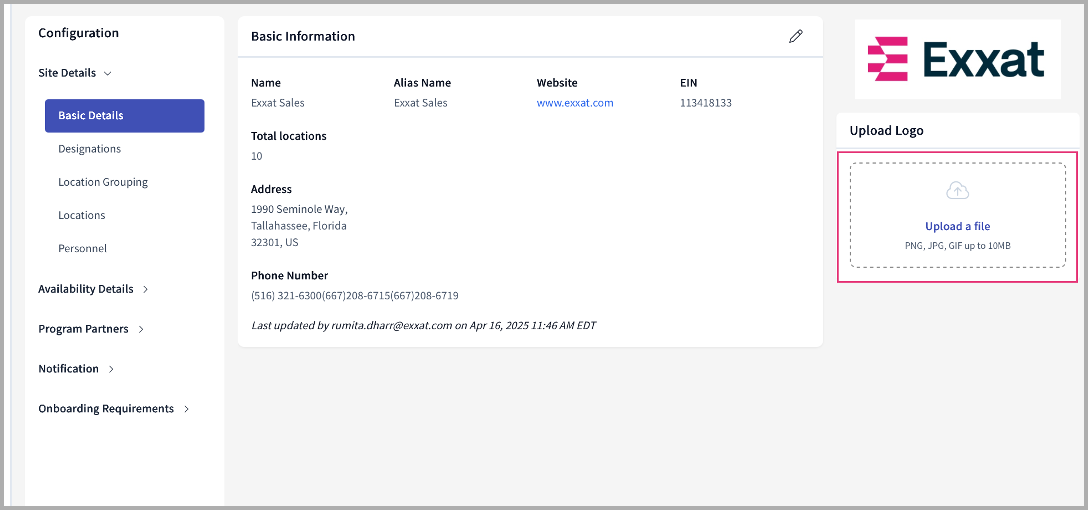Go to Location Grouping
The width and height of the screenshot is (1088, 510).
(x=103, y=182)
